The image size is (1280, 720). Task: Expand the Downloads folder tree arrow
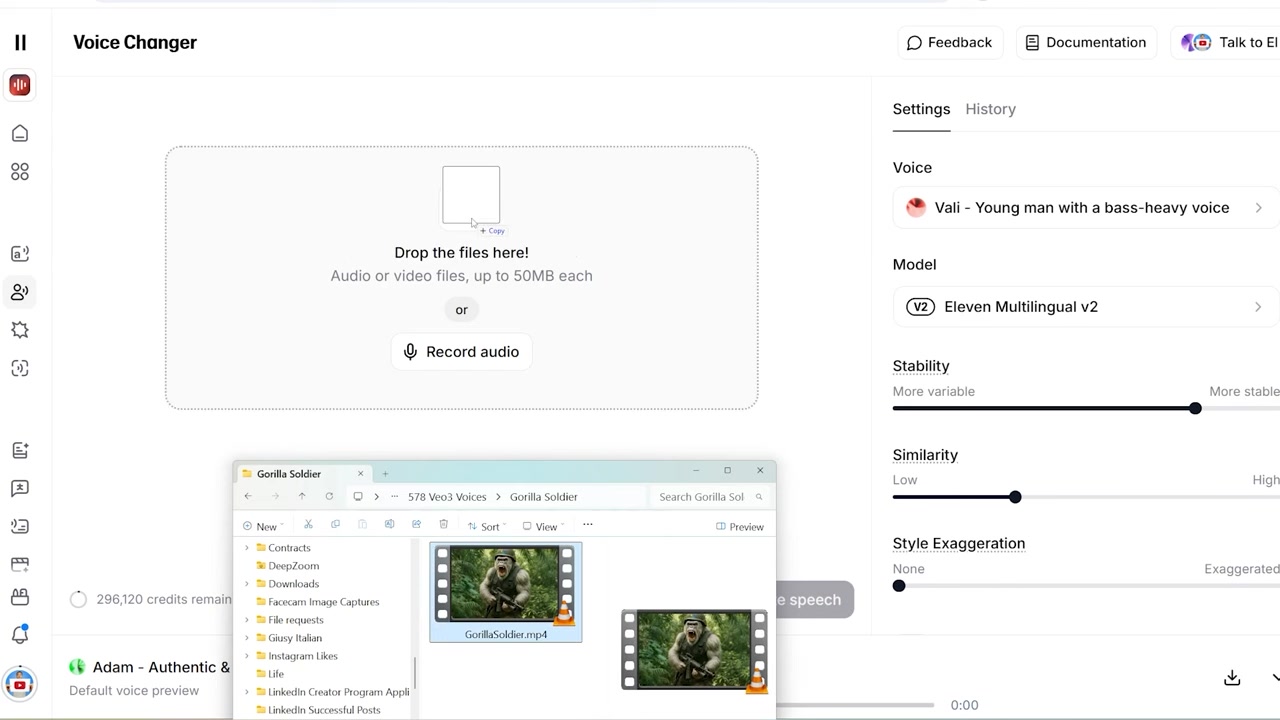coord(247,584)
